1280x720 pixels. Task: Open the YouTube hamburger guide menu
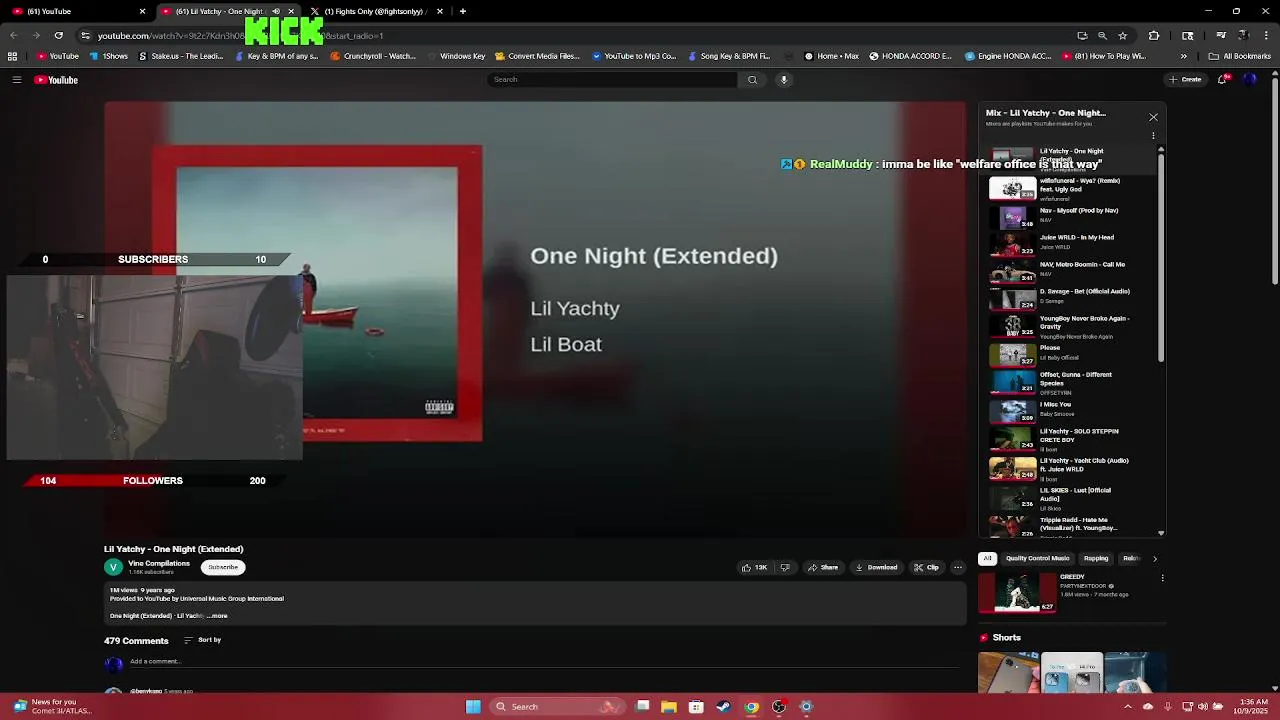(16, 79)
